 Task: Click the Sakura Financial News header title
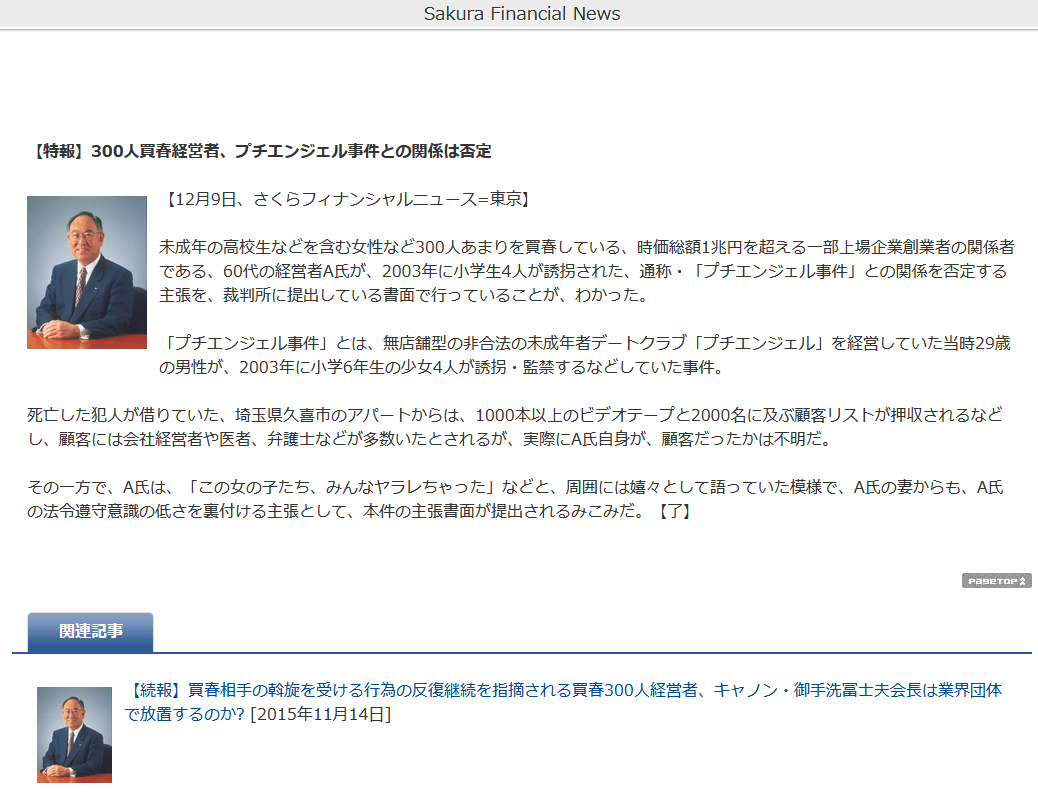[521, 14]
